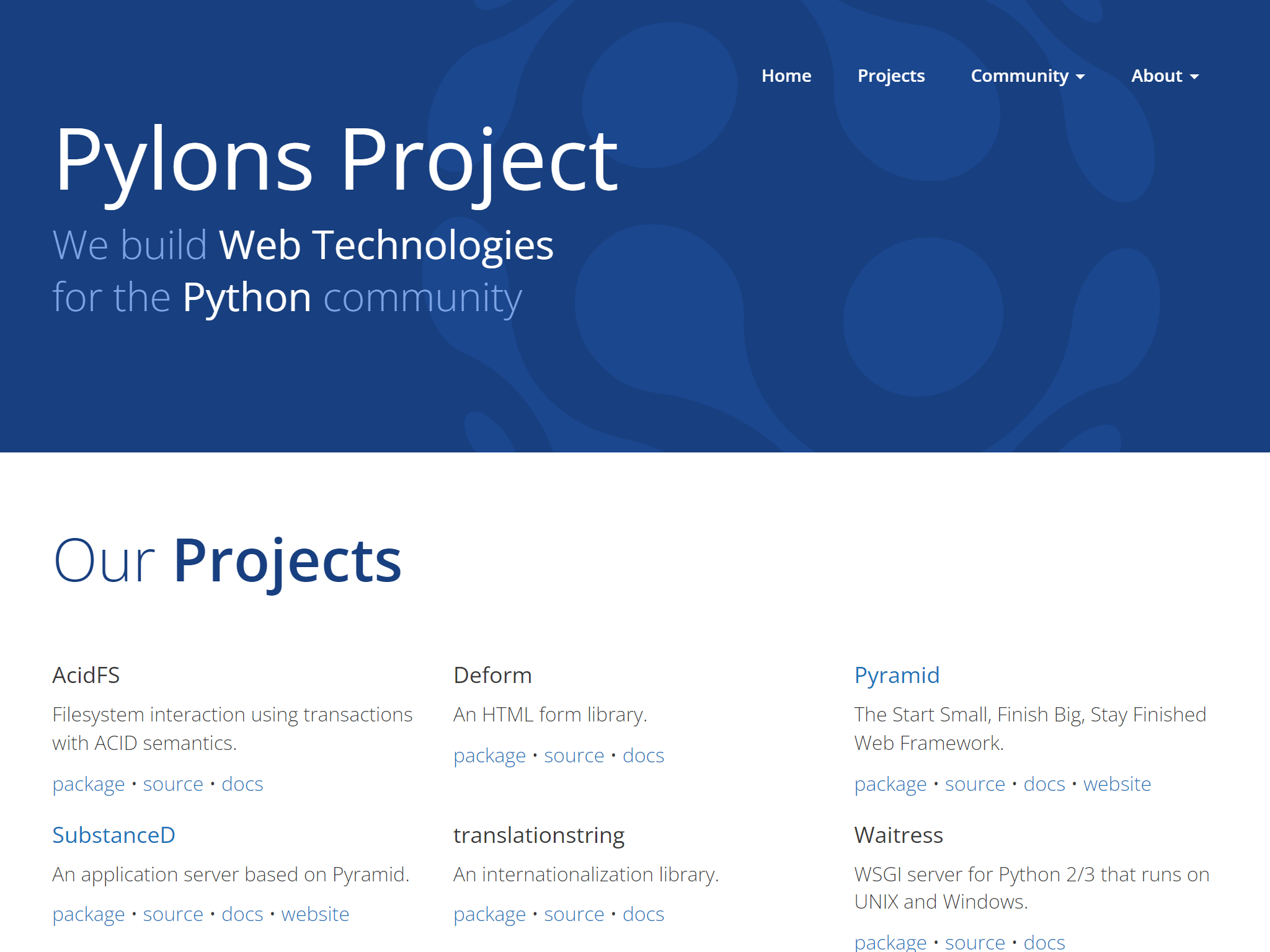Open the SubstanceD website link
The image size is (1270, 952).
point(315,914)
